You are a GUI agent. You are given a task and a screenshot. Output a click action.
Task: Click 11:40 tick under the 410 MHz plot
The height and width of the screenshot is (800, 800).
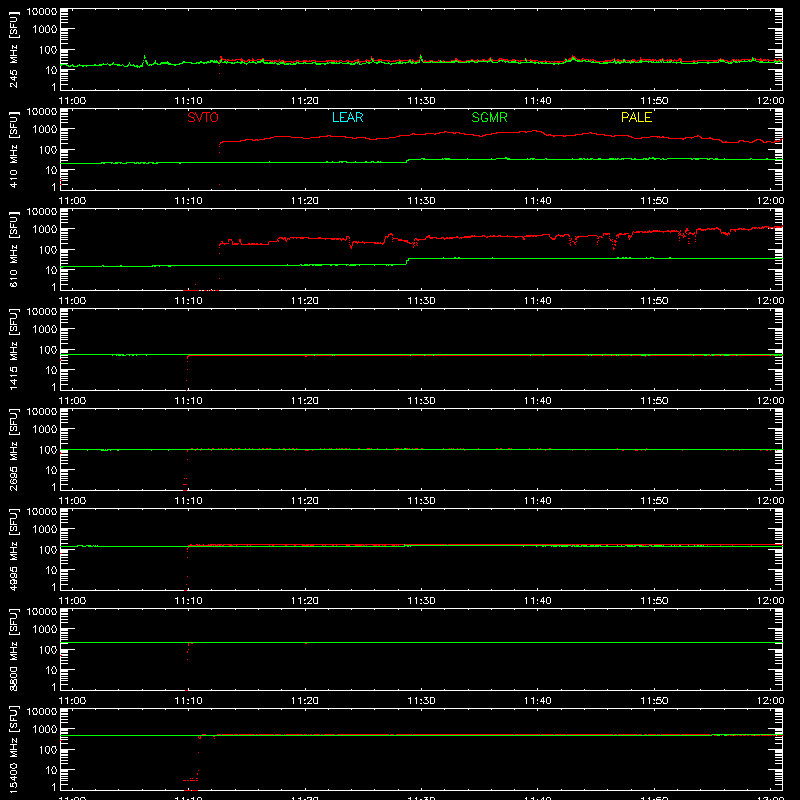[x=538, y=201]
